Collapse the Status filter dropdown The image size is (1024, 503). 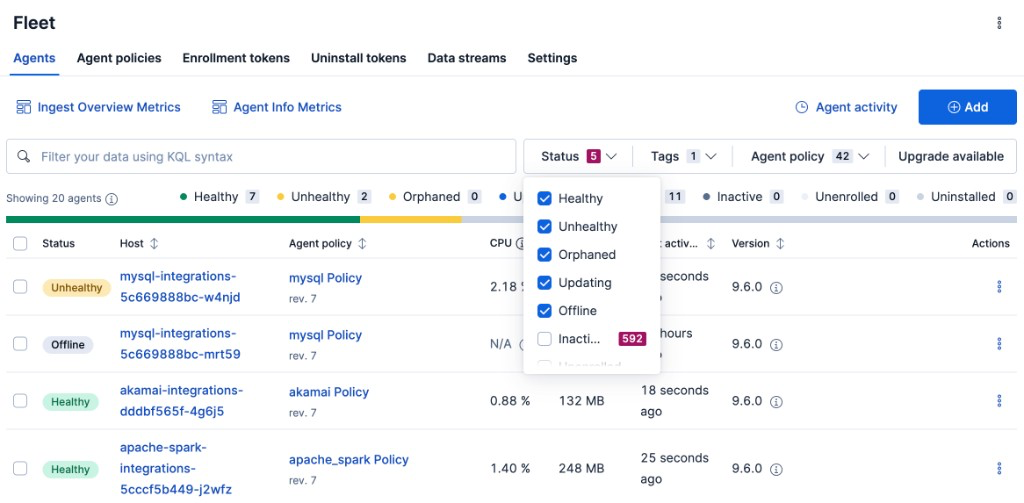pyautogui.click(x=579, y=157)
